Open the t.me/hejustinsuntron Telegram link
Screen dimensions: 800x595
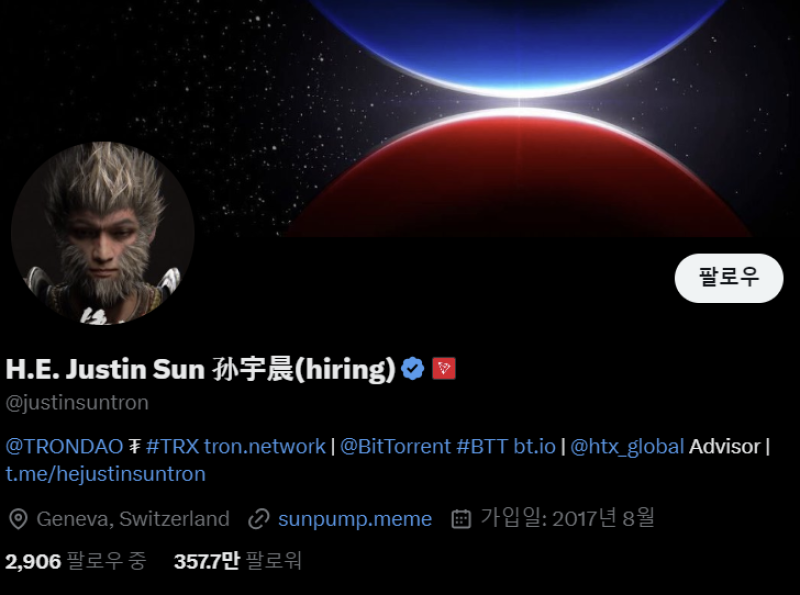coord(106,474)
